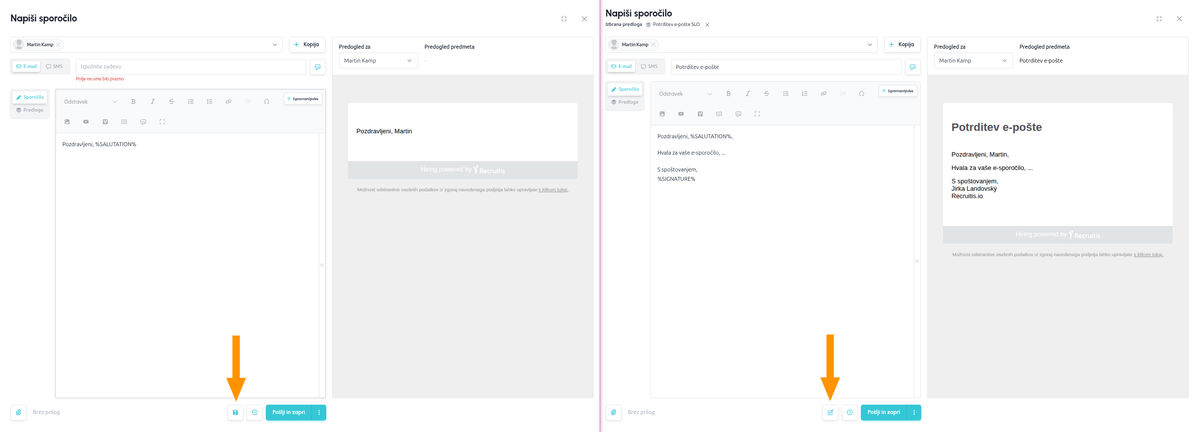This screenshot has height=432, width=1200.
Task: Select Sporočilo tab in blank-subject window
Action: click(31, 97)
